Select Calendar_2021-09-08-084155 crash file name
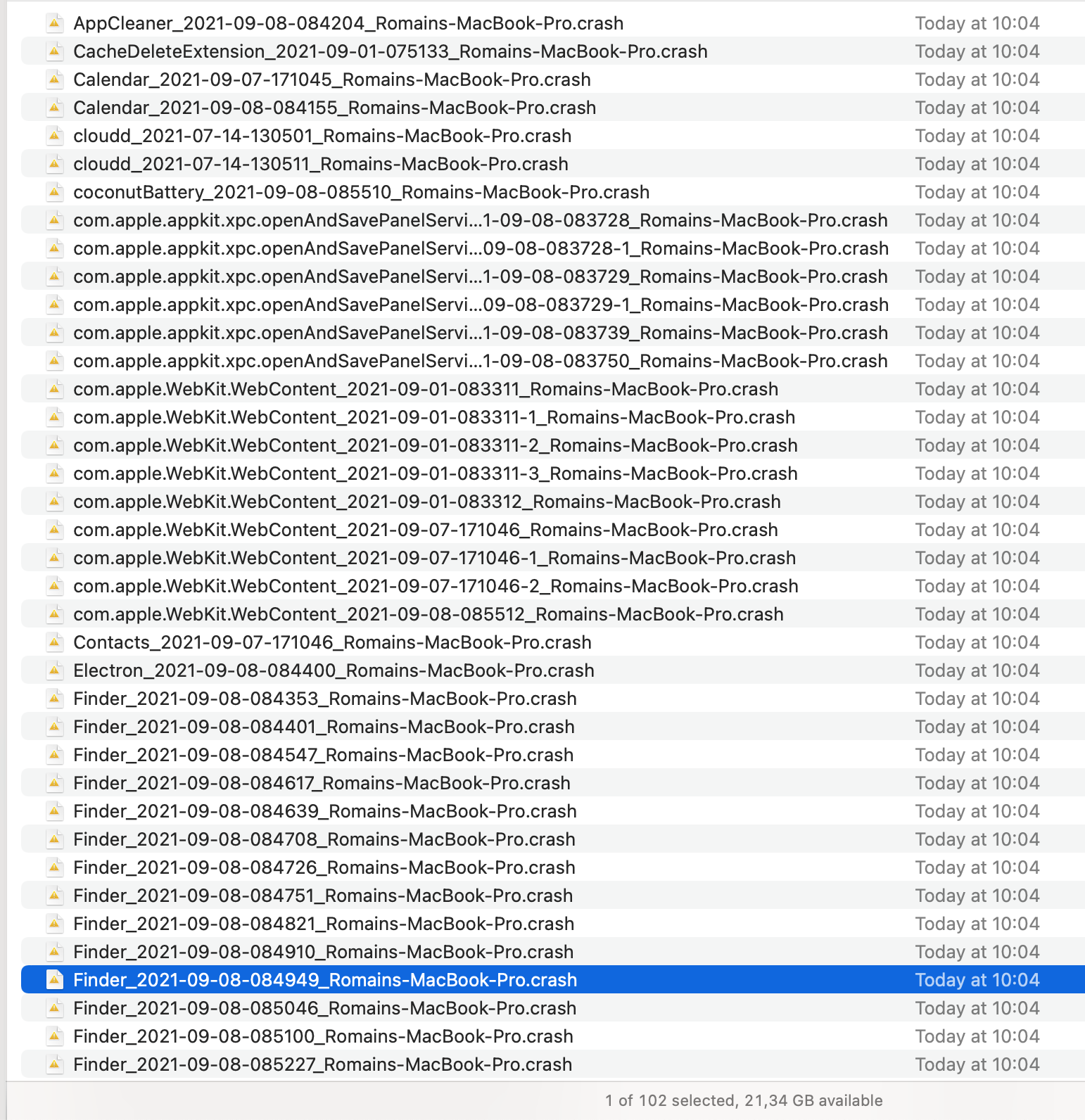The image size is (1085, 1120). tap(335, 108)
